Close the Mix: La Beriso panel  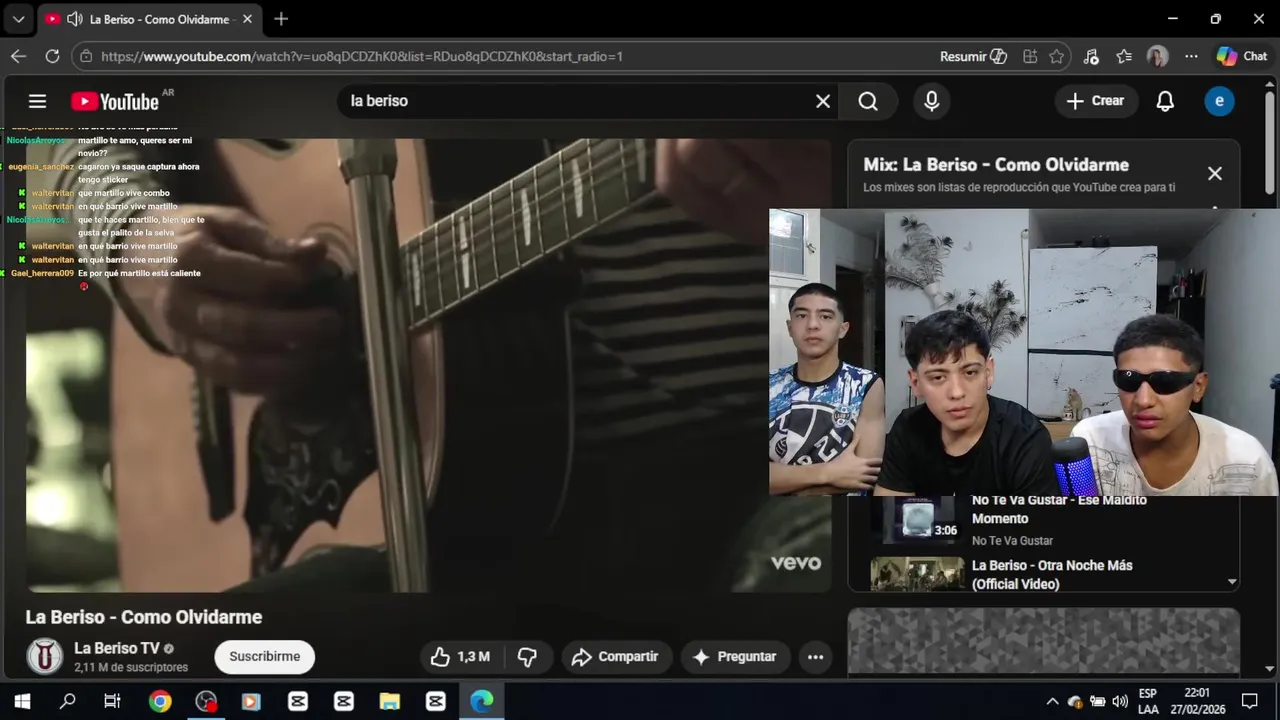click(x=1215, y=173)
